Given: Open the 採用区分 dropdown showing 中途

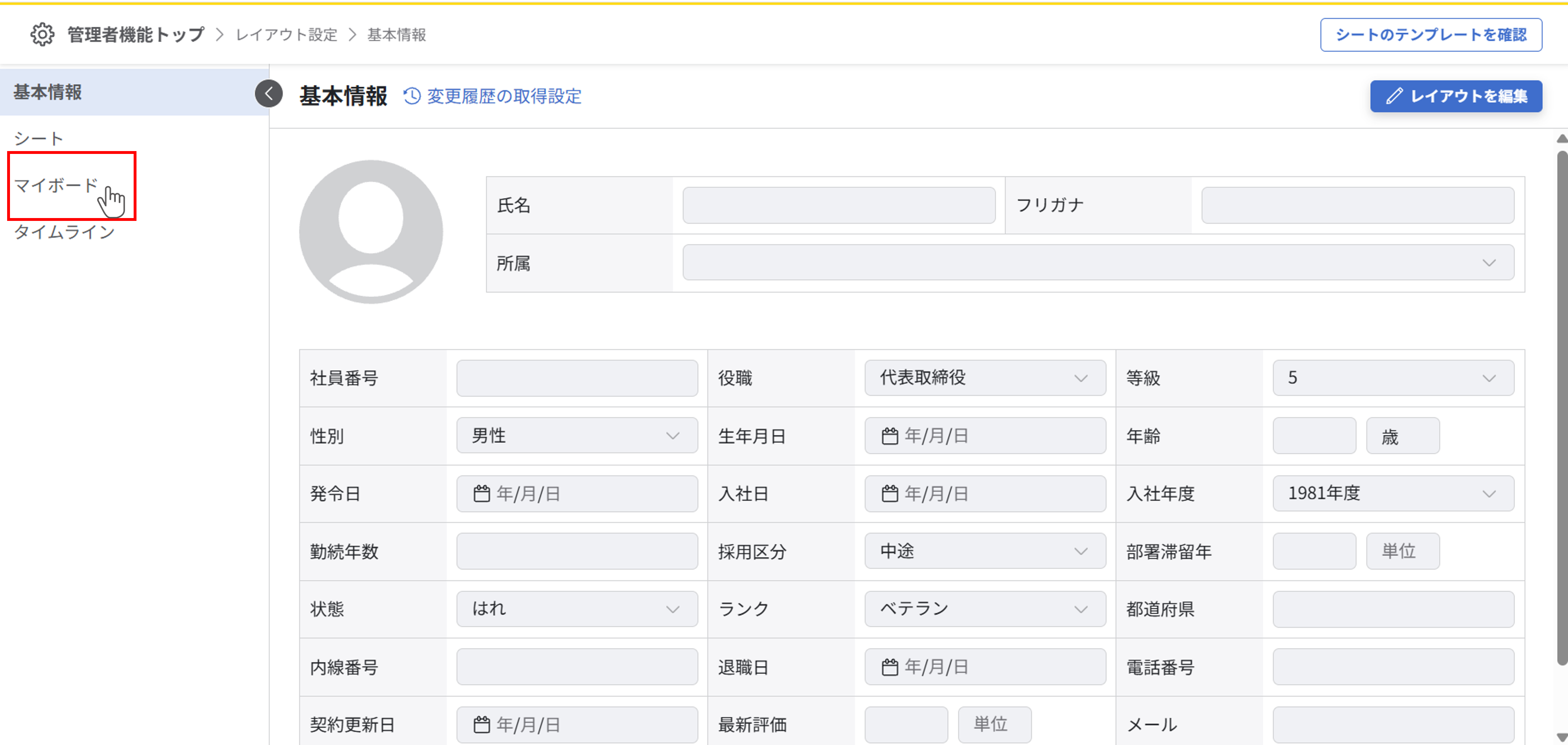Looking at the screenshot, I should 985,551.
